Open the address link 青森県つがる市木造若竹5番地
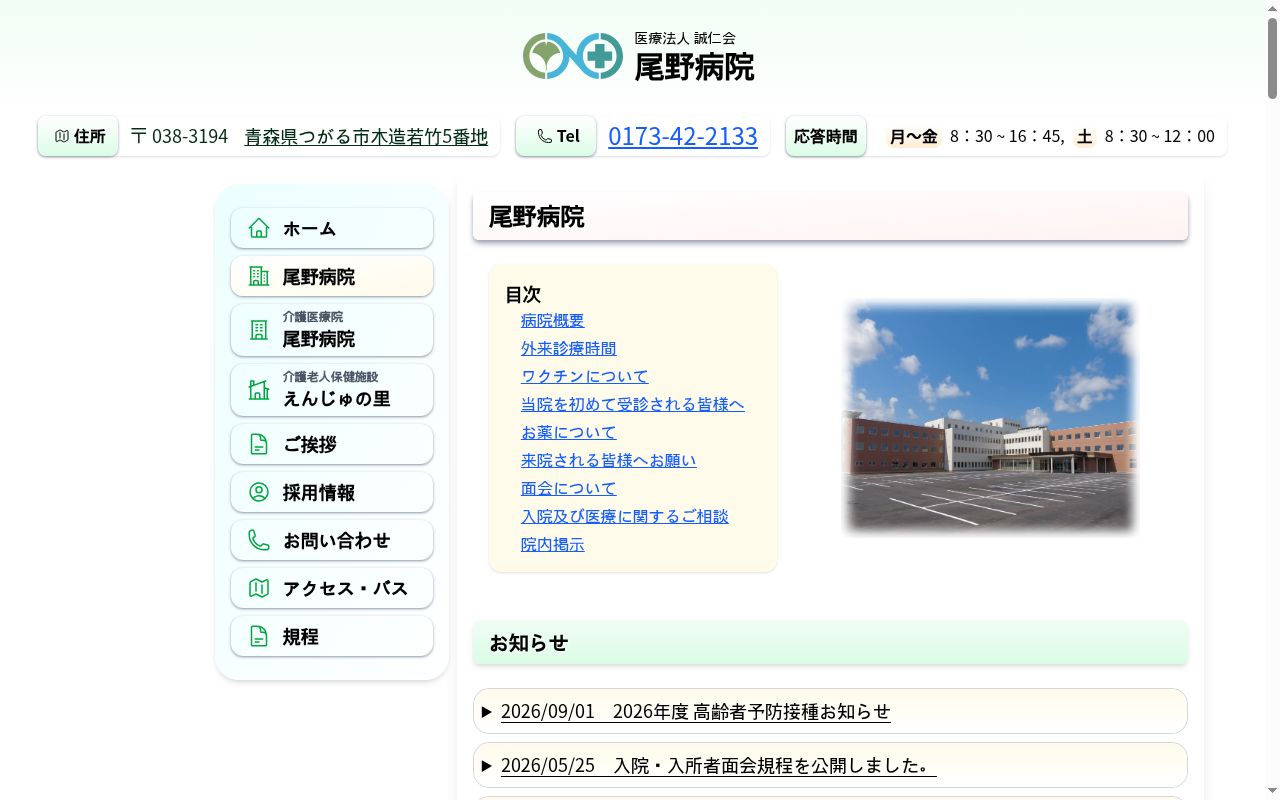The image size is (1280, 800). (x=366, y=136)
